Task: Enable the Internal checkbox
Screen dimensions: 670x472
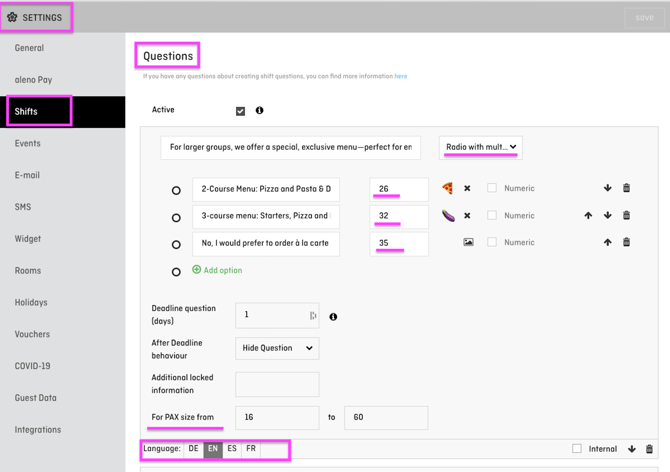Action: (577, 449)
